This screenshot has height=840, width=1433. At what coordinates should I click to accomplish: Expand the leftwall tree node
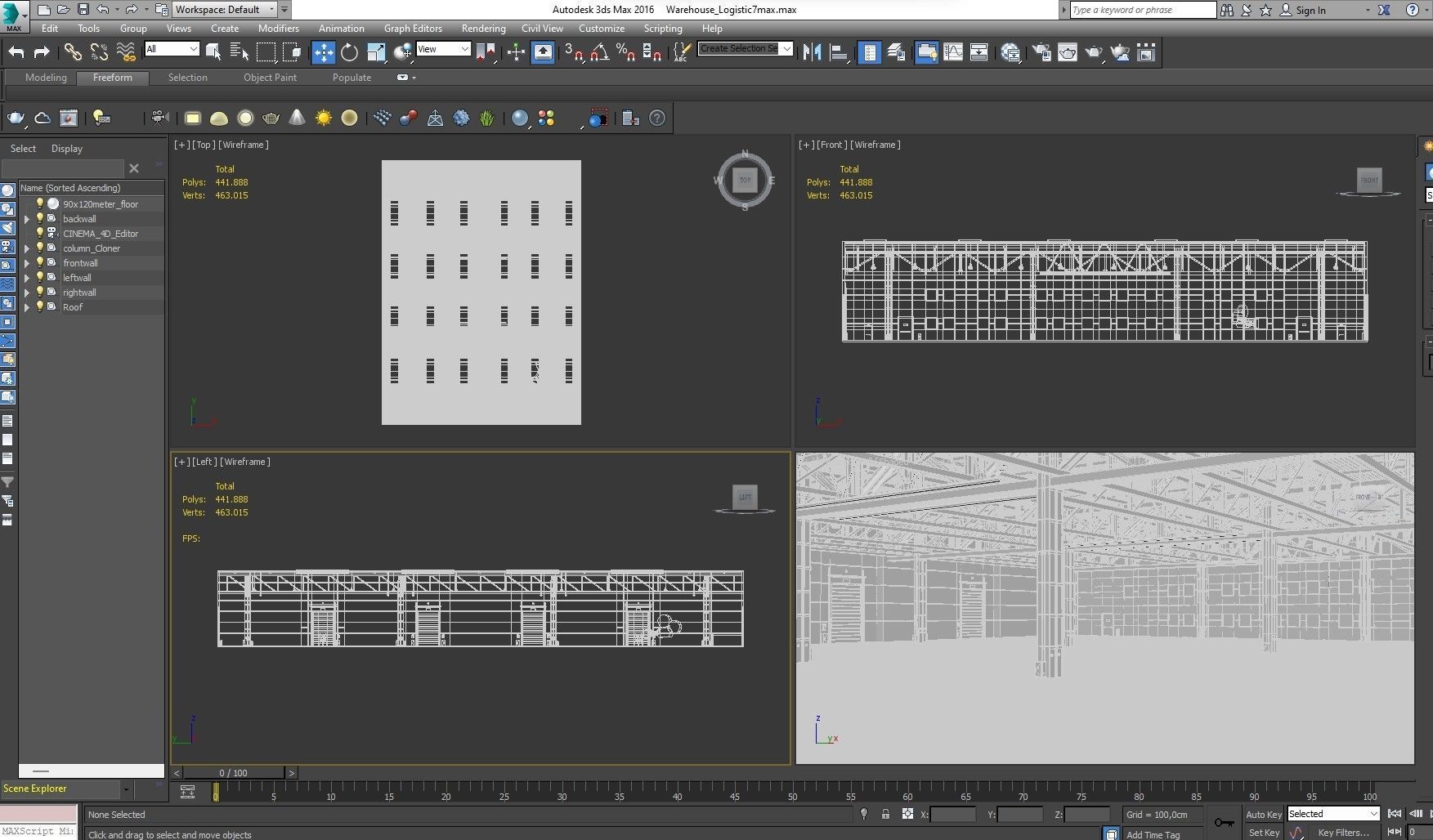coord(26,278)
